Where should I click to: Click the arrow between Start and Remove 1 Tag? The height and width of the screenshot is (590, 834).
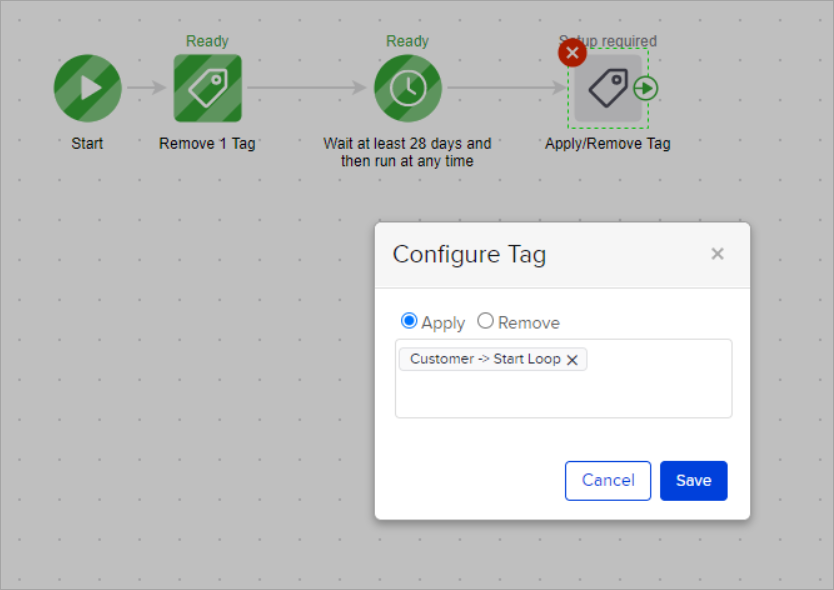point(147,88)
